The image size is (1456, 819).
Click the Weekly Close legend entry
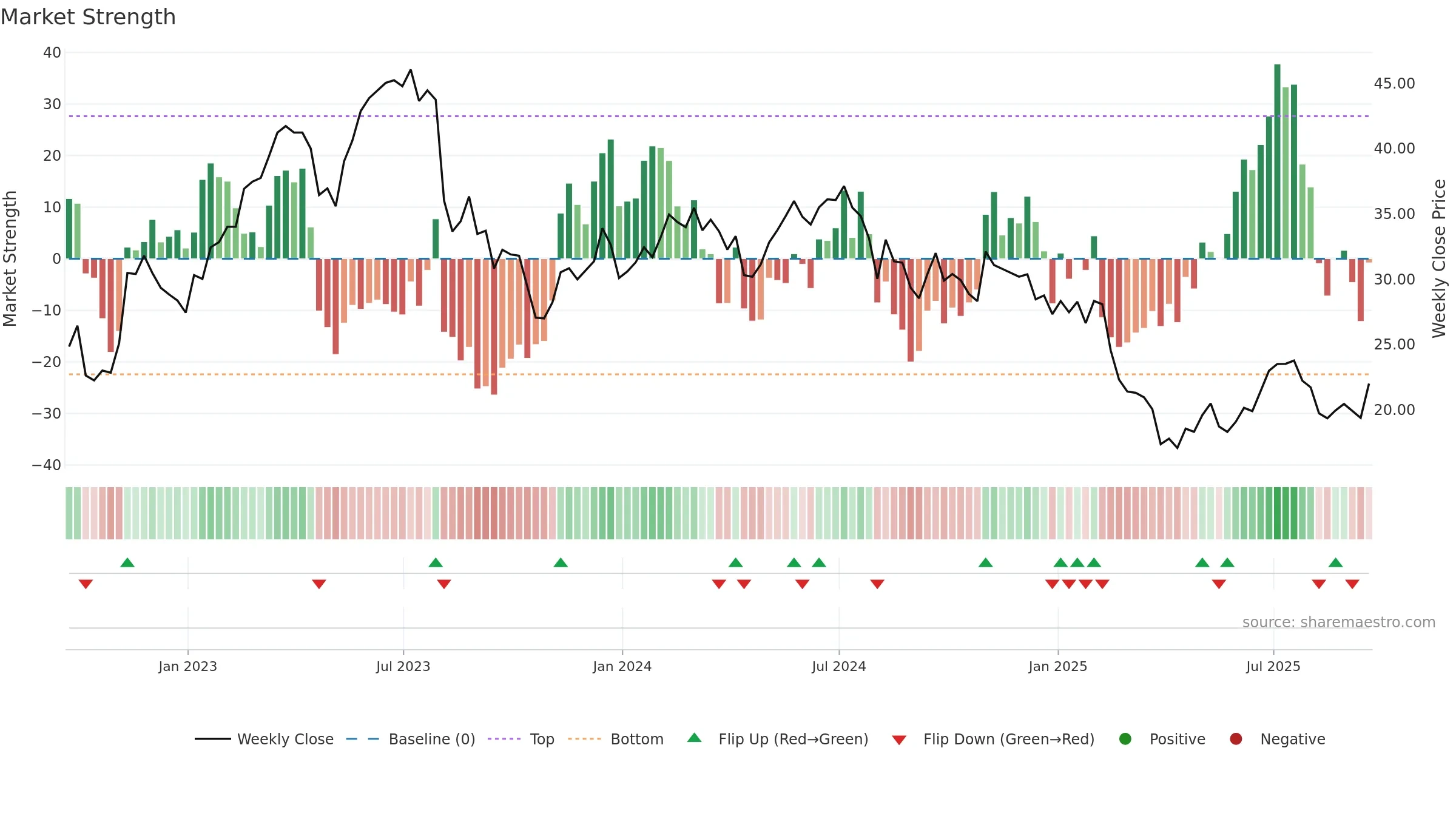click(x=264, y=739)
